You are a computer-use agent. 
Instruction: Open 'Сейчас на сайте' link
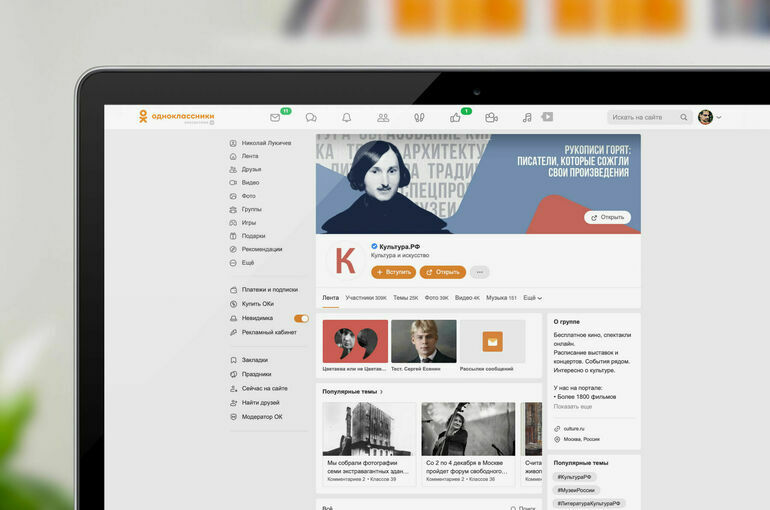tap(264, 388)
